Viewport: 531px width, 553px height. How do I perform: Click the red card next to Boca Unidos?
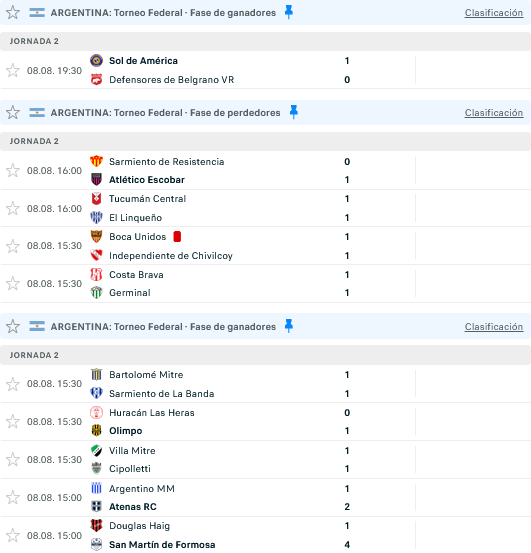tap(177, 237)
